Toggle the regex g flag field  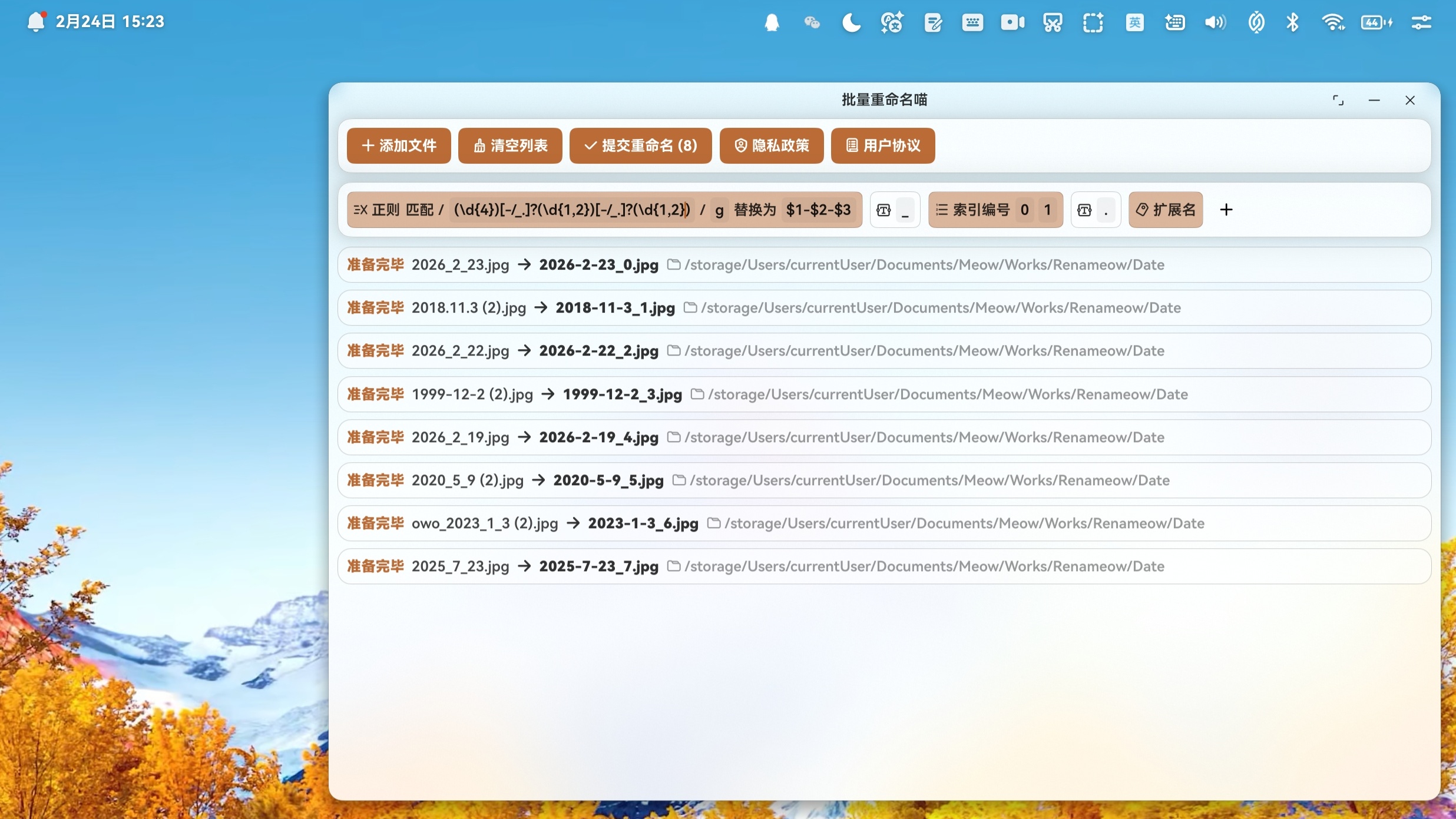pyautogui.click(x=719, y=210)
